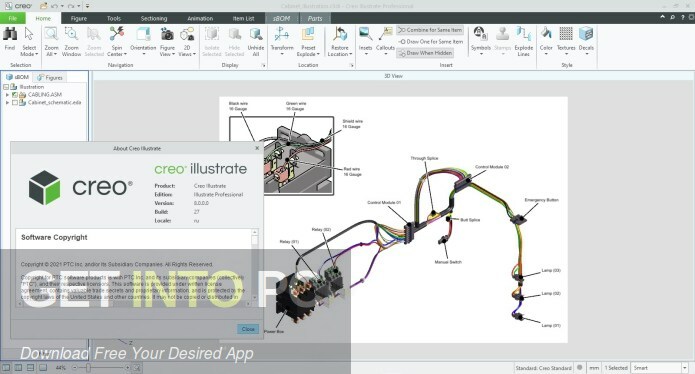
Task: Switch to the Tools ribbon tab
Action: (113, 18)
